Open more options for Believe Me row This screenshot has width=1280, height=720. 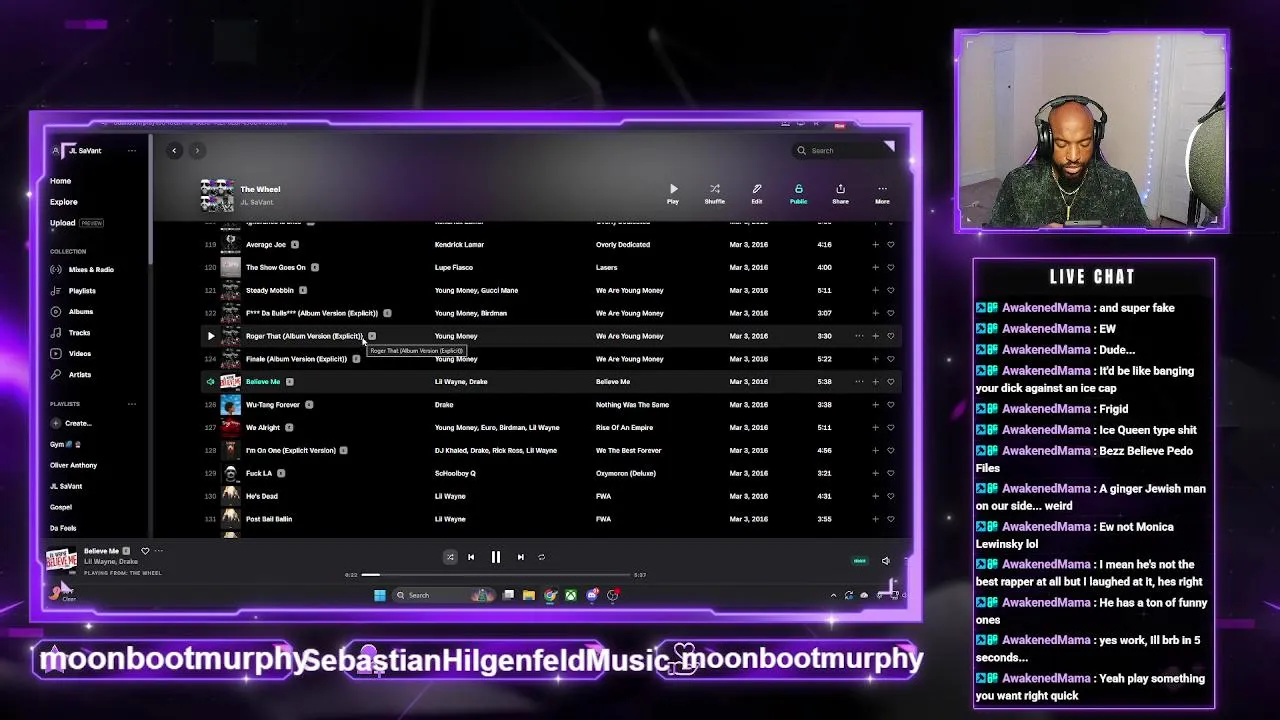859,381
